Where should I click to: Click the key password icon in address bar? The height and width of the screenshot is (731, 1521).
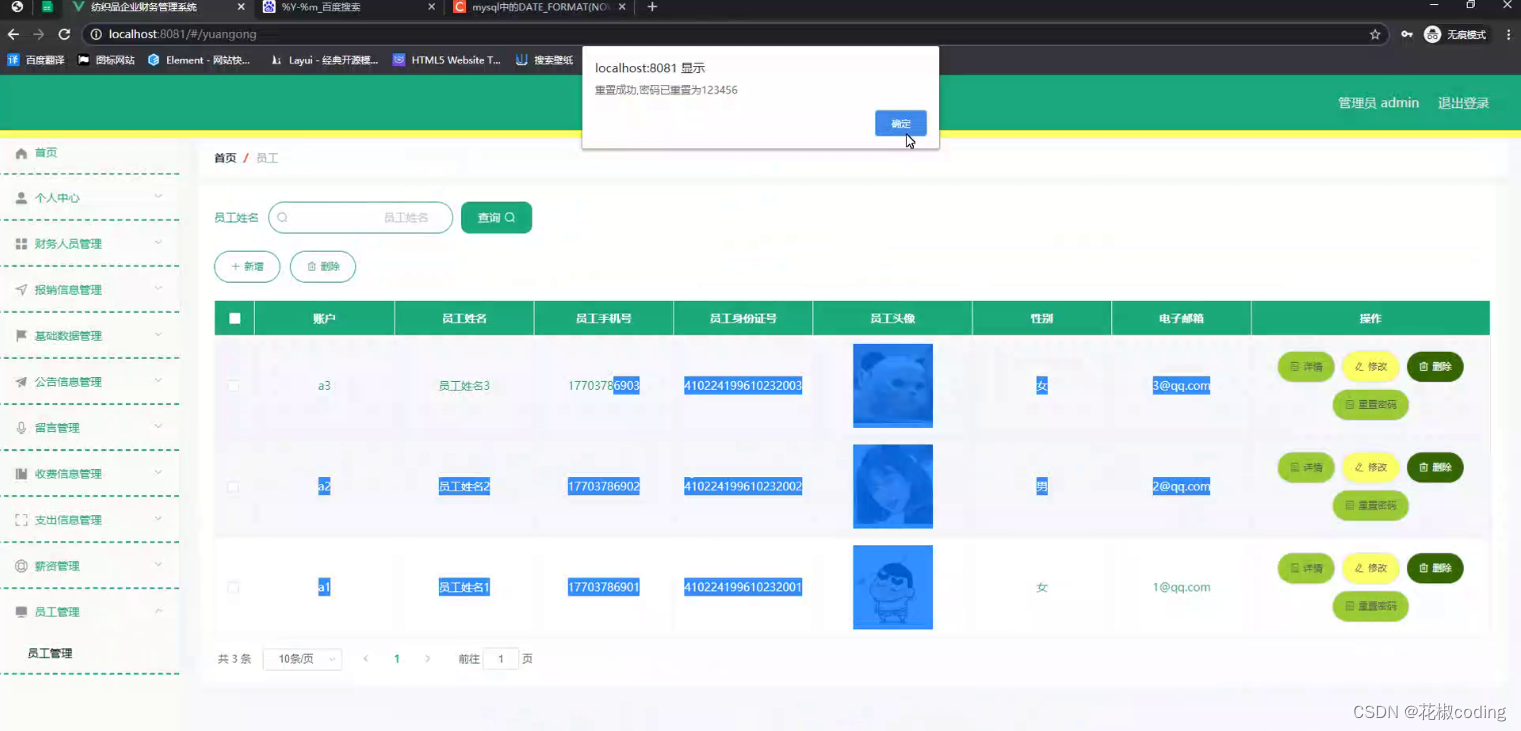(x=1407, y=34)
